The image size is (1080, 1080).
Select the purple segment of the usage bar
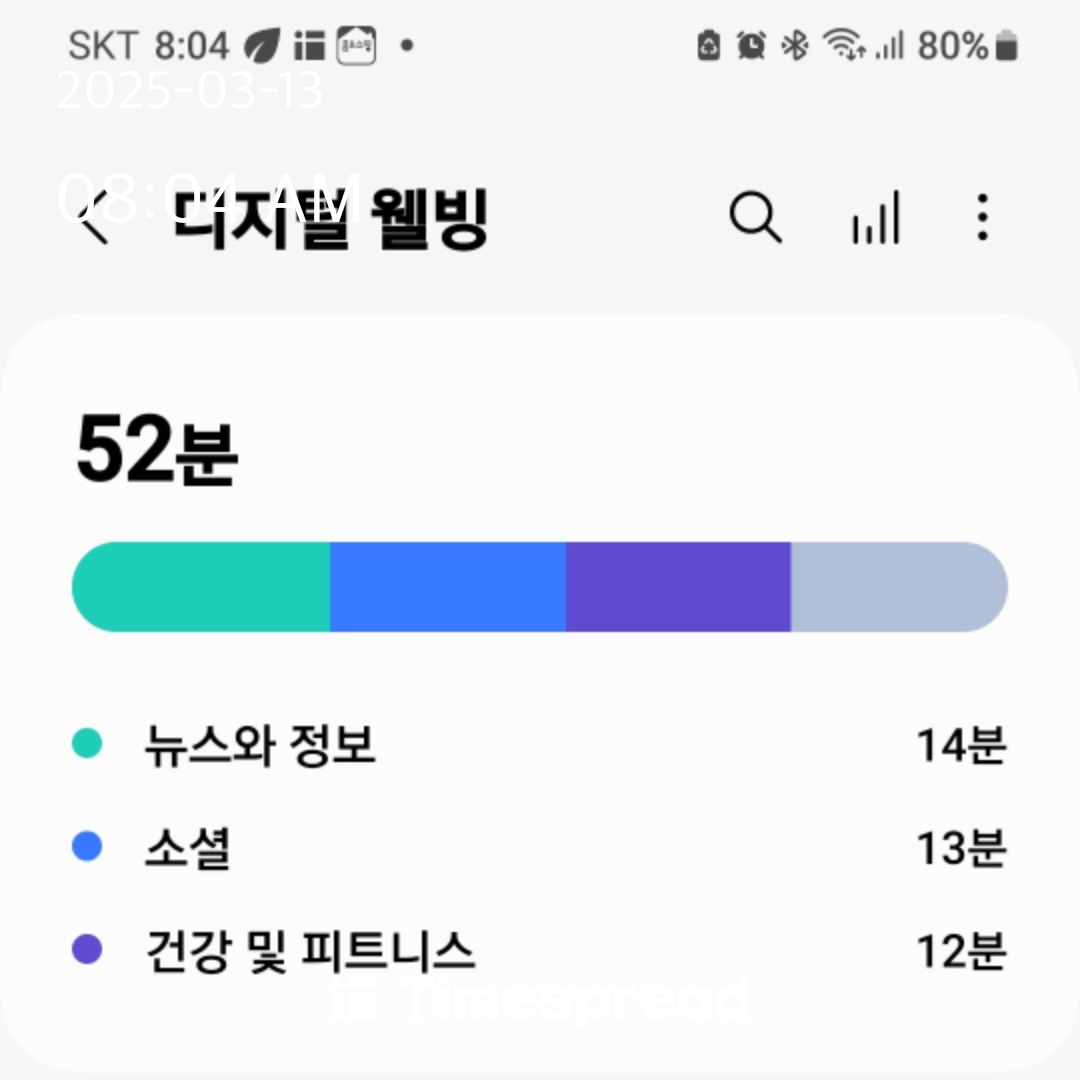[678, 587]
